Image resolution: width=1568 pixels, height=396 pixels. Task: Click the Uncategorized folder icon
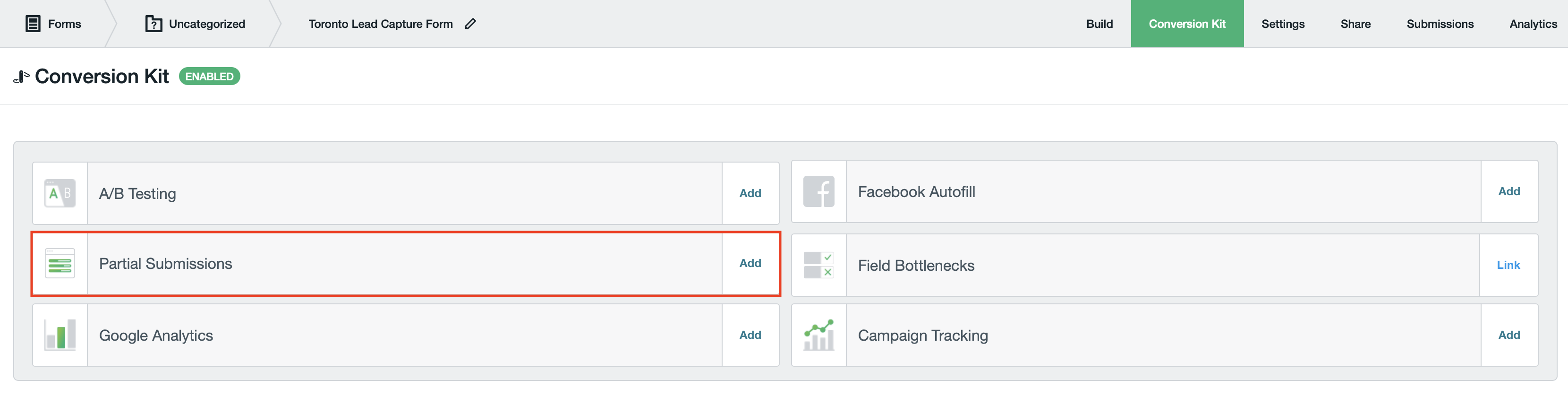(153, 24)
